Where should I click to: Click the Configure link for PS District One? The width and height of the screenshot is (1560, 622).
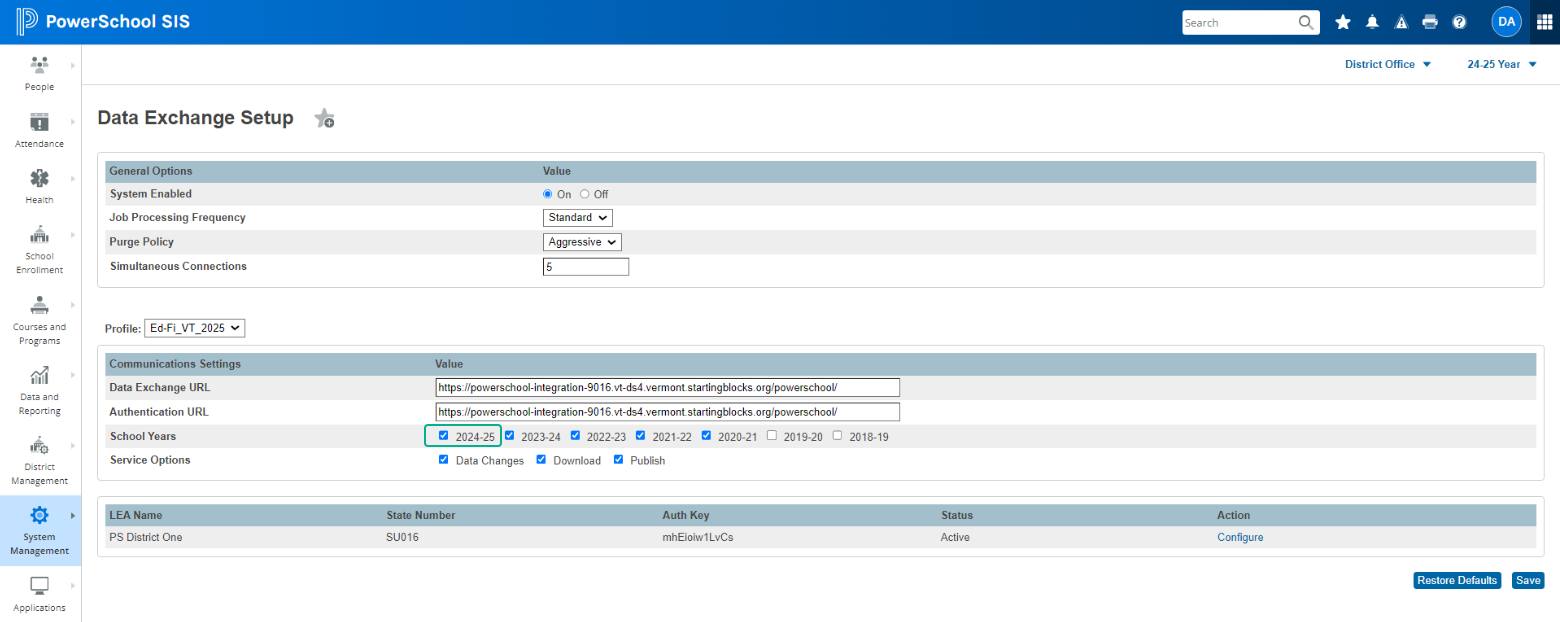point(1239,537)
